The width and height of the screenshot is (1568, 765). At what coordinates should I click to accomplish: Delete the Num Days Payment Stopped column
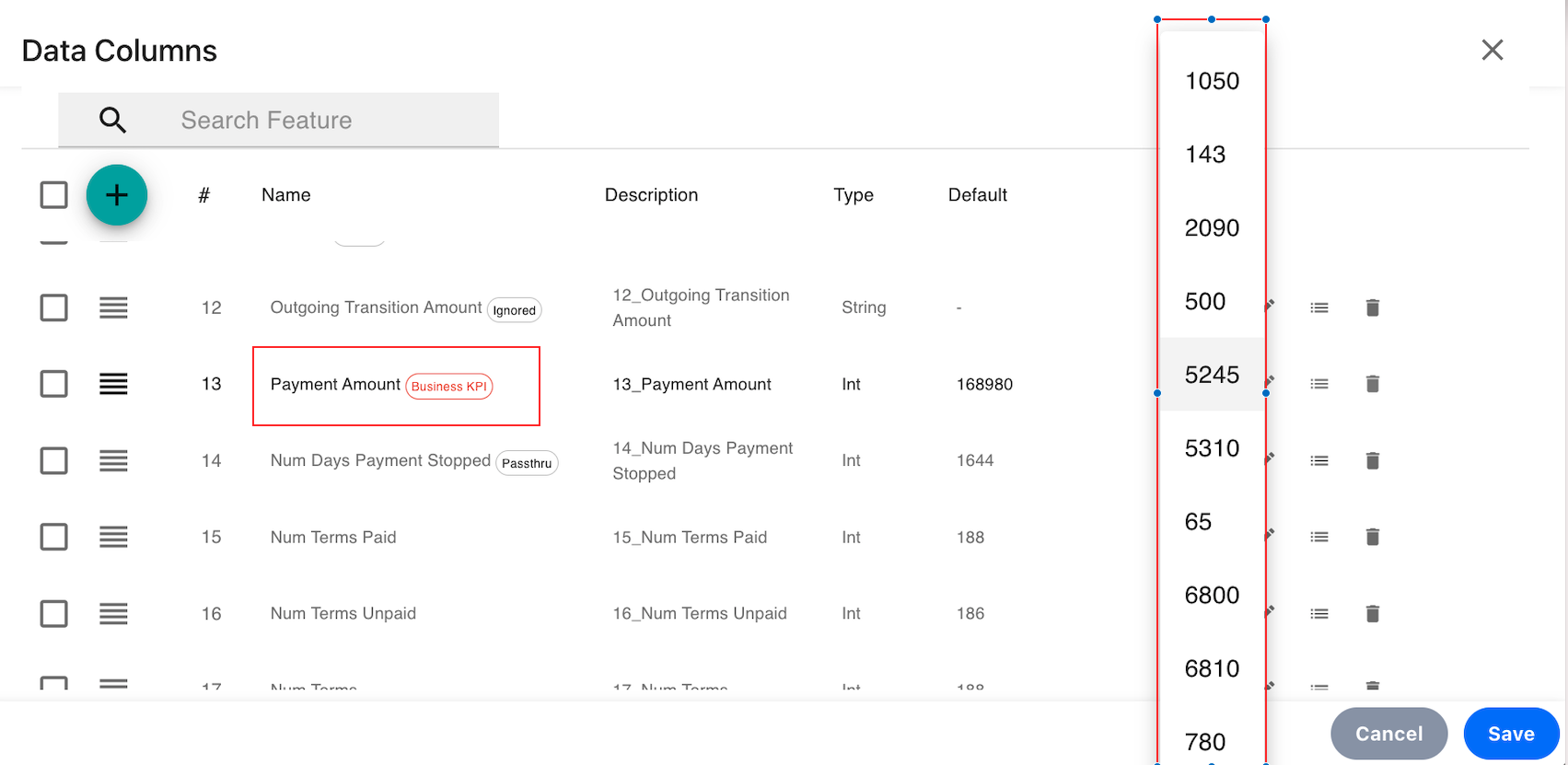[x=1372, y=460]
